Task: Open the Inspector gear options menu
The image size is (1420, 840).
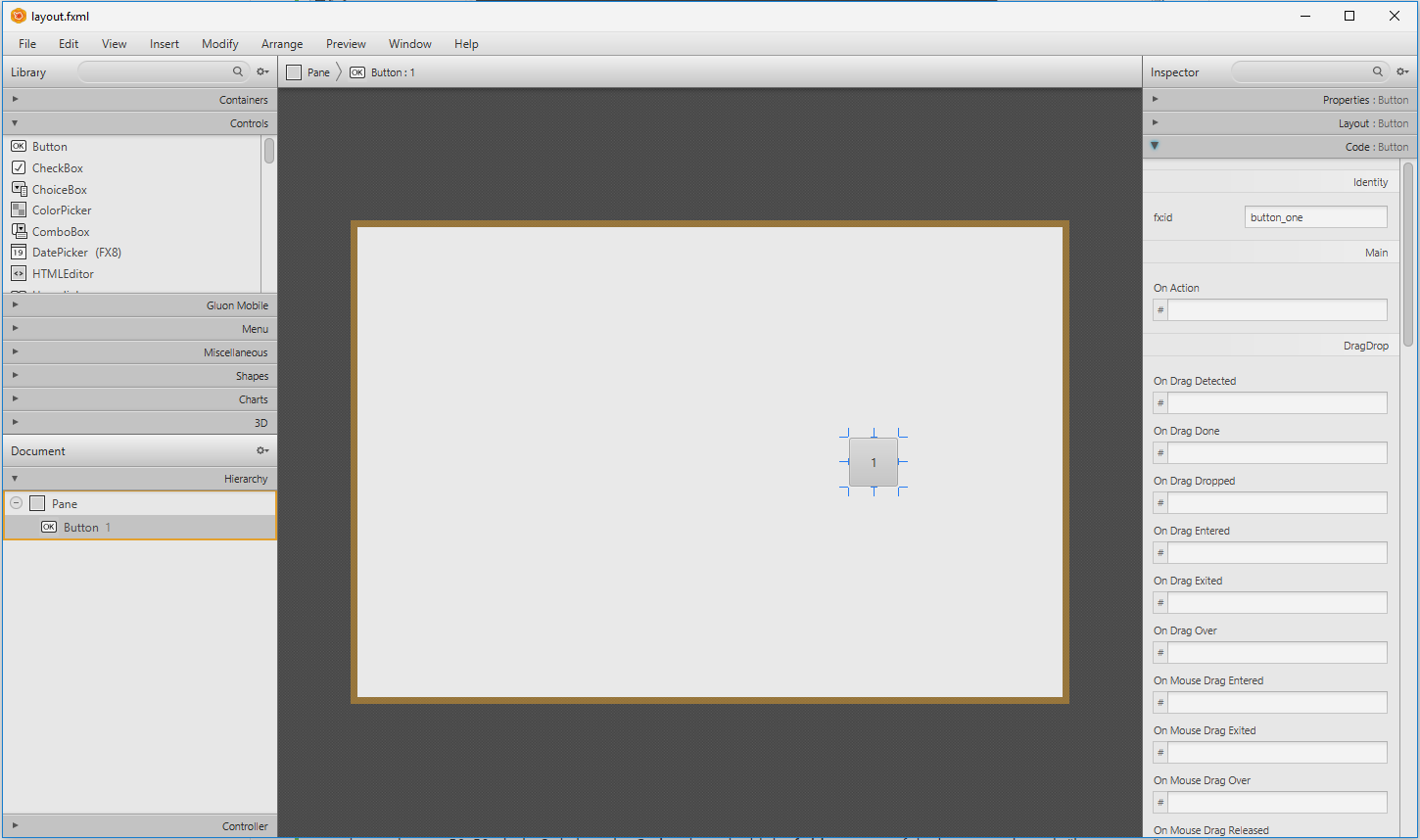Action: tap(1402, 71)
